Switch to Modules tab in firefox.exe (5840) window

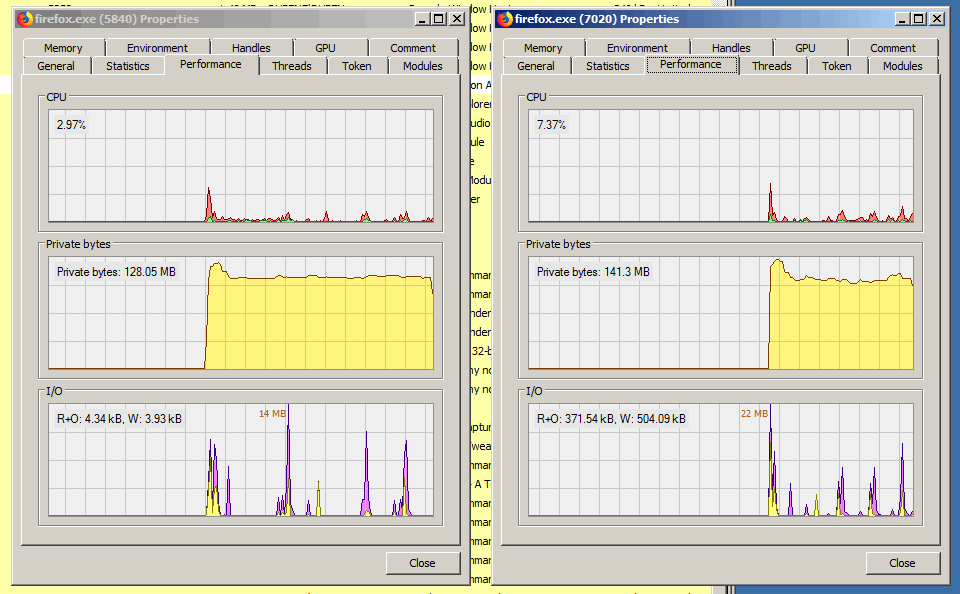[x=422, y=66]
